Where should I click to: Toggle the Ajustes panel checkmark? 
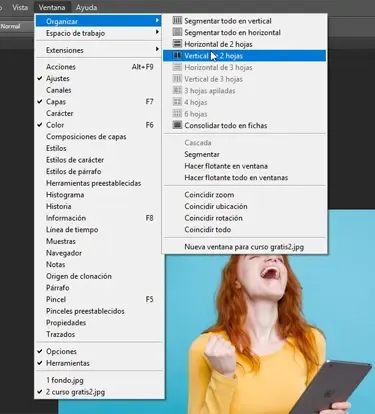coord(40,78)
